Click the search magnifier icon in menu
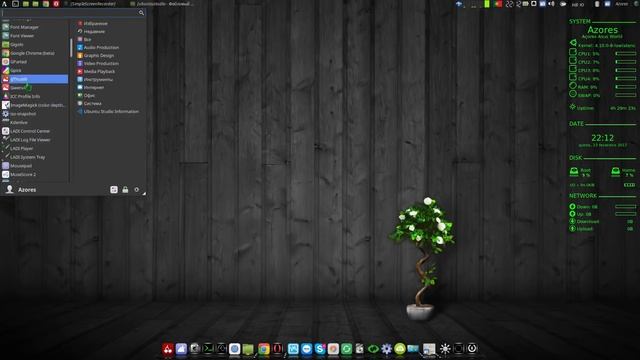Screen dimensions: 640x360 click(141, 13)
